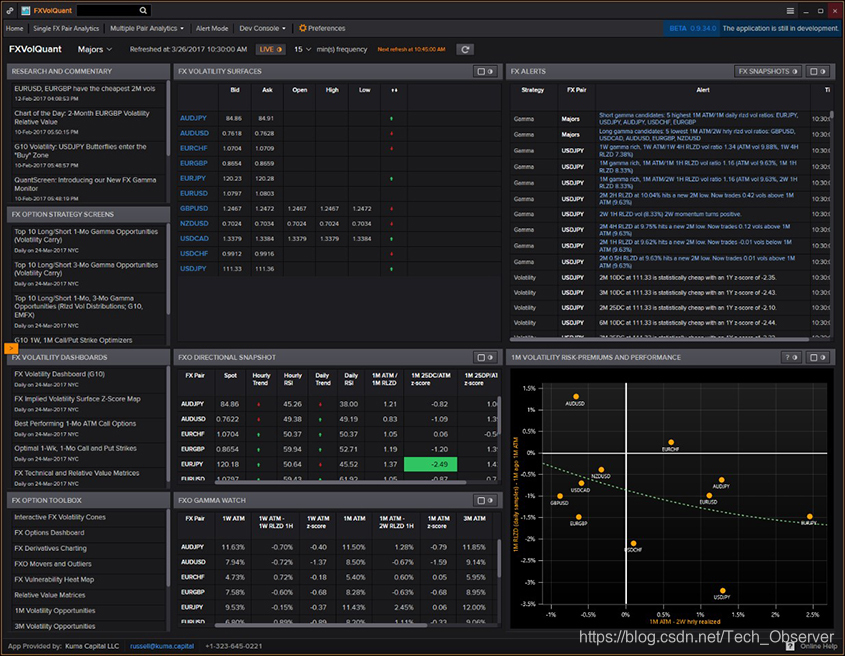The width and height of the screenshot is (845, 656).
Task: Click the column-sort arrows icon in Volatility Surfaces header
Action: point(394,90)
